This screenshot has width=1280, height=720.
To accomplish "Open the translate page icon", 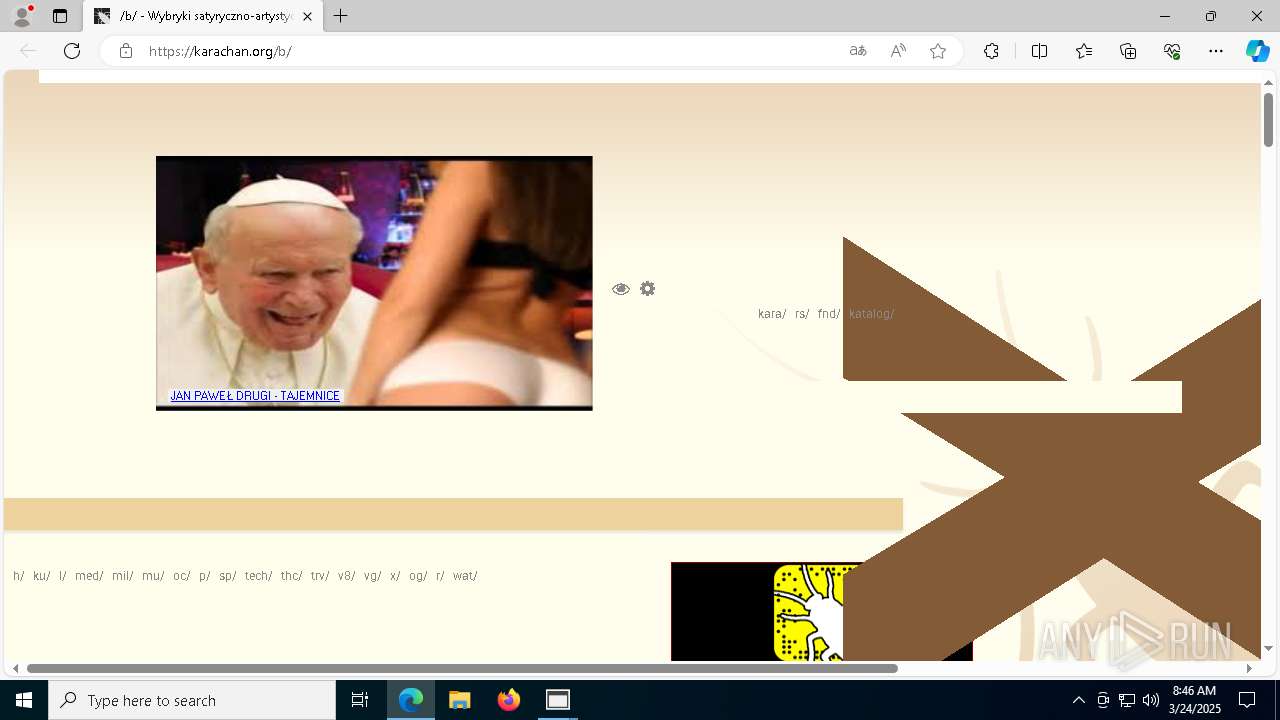I will pyautogui.click(x=858, y=51).
